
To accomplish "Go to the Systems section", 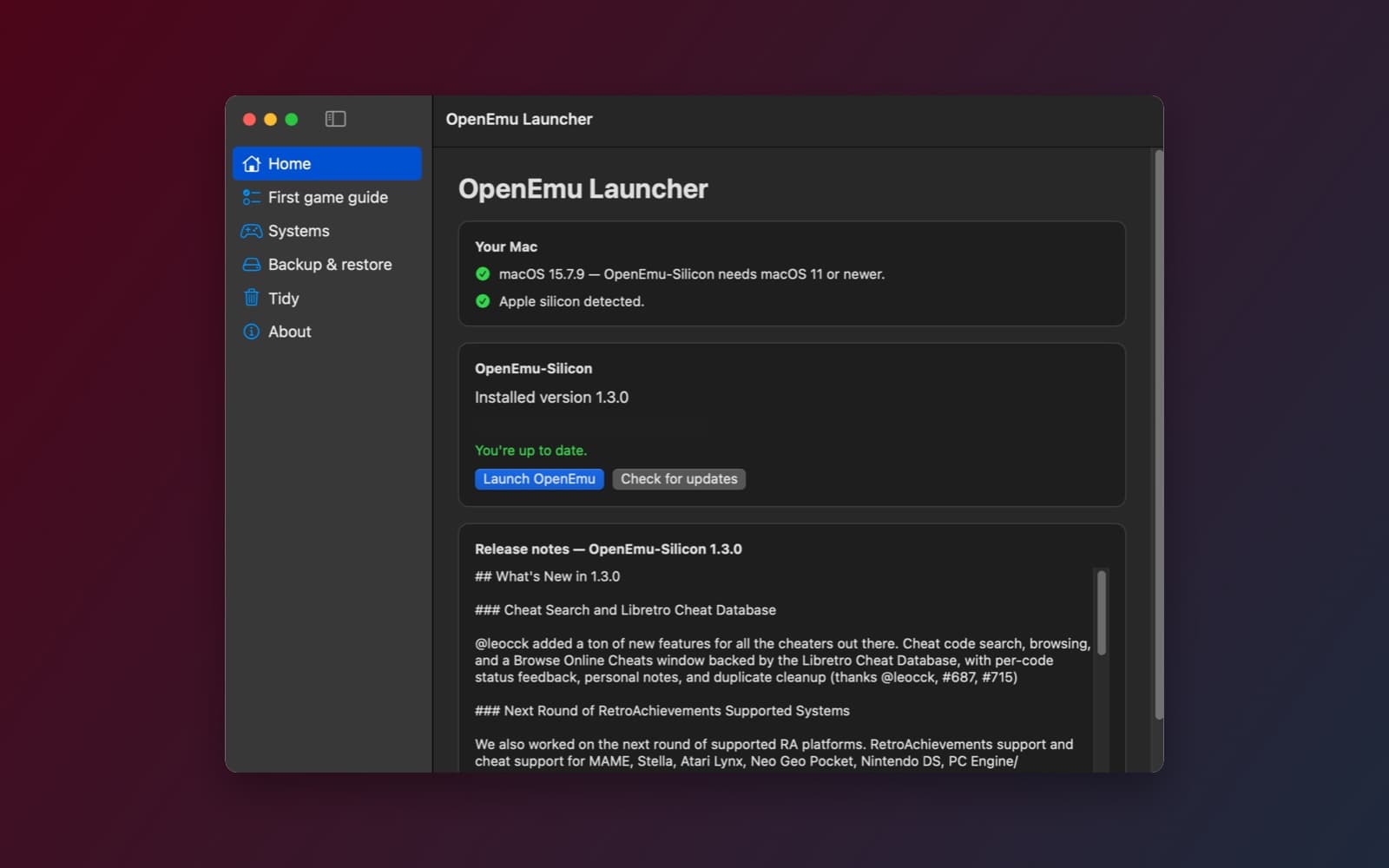I will click(x=327, y=231).
